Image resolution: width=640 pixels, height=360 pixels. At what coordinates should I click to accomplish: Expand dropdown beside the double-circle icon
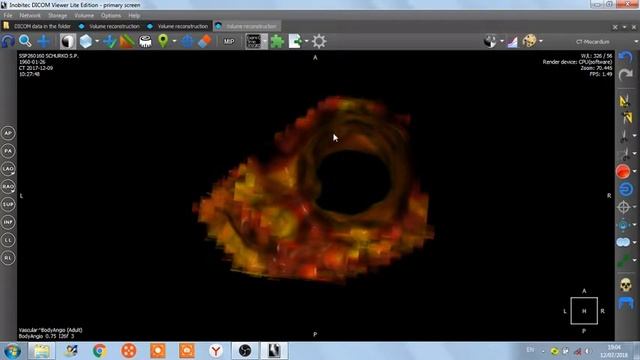[x=635, y=242]
